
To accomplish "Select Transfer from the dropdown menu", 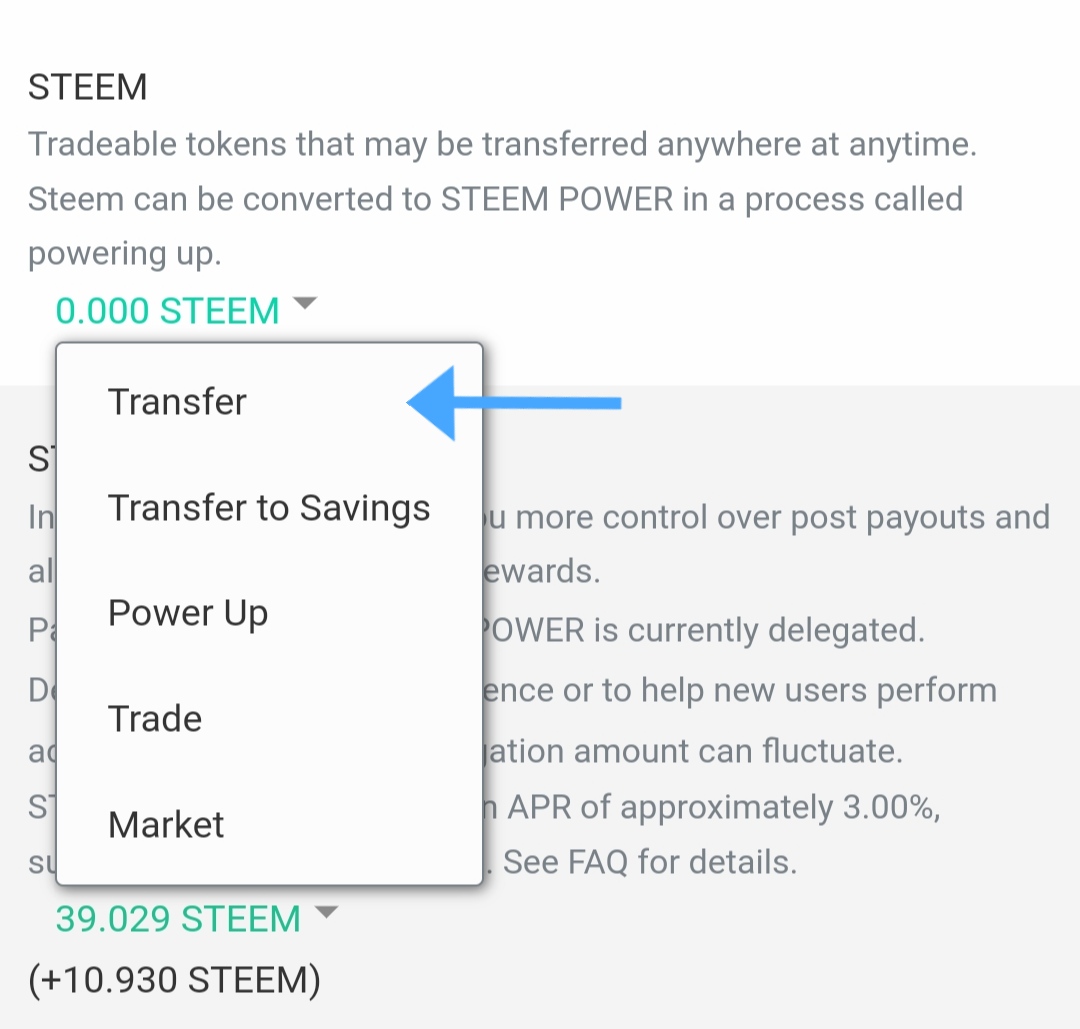I will click(x=177, y=402).
